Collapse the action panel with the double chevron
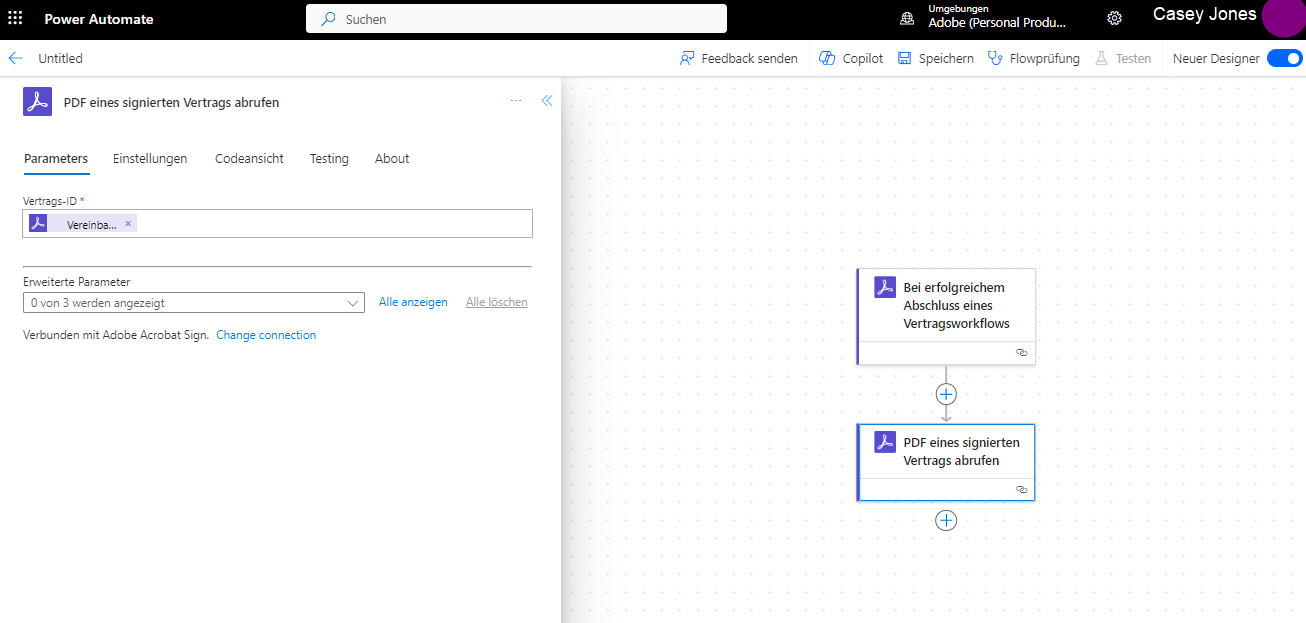This screenshot has width=1306, height=623. (546, 100)
